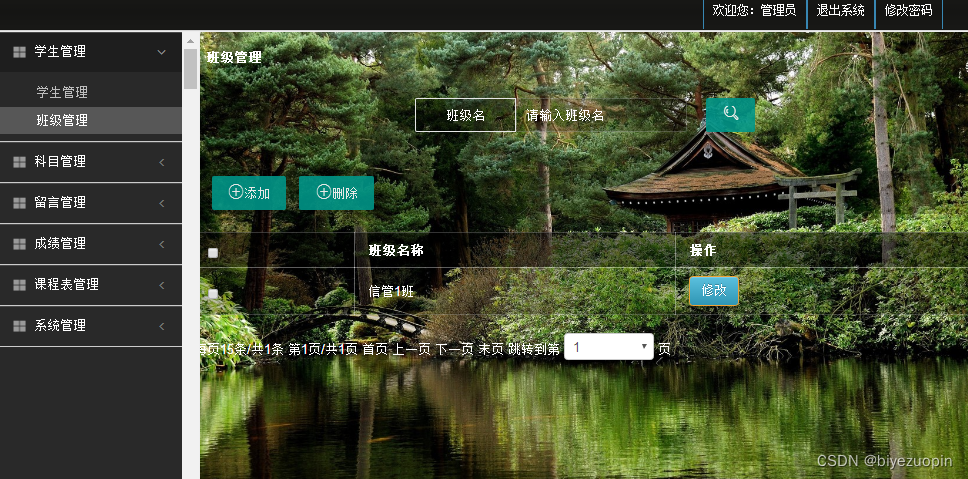Expand the 成绩管理 menu chevron

tap(162, 244)
